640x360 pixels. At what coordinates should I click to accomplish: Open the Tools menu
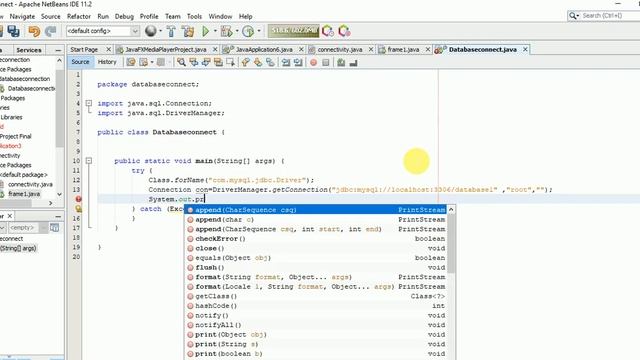click(194, 16)
